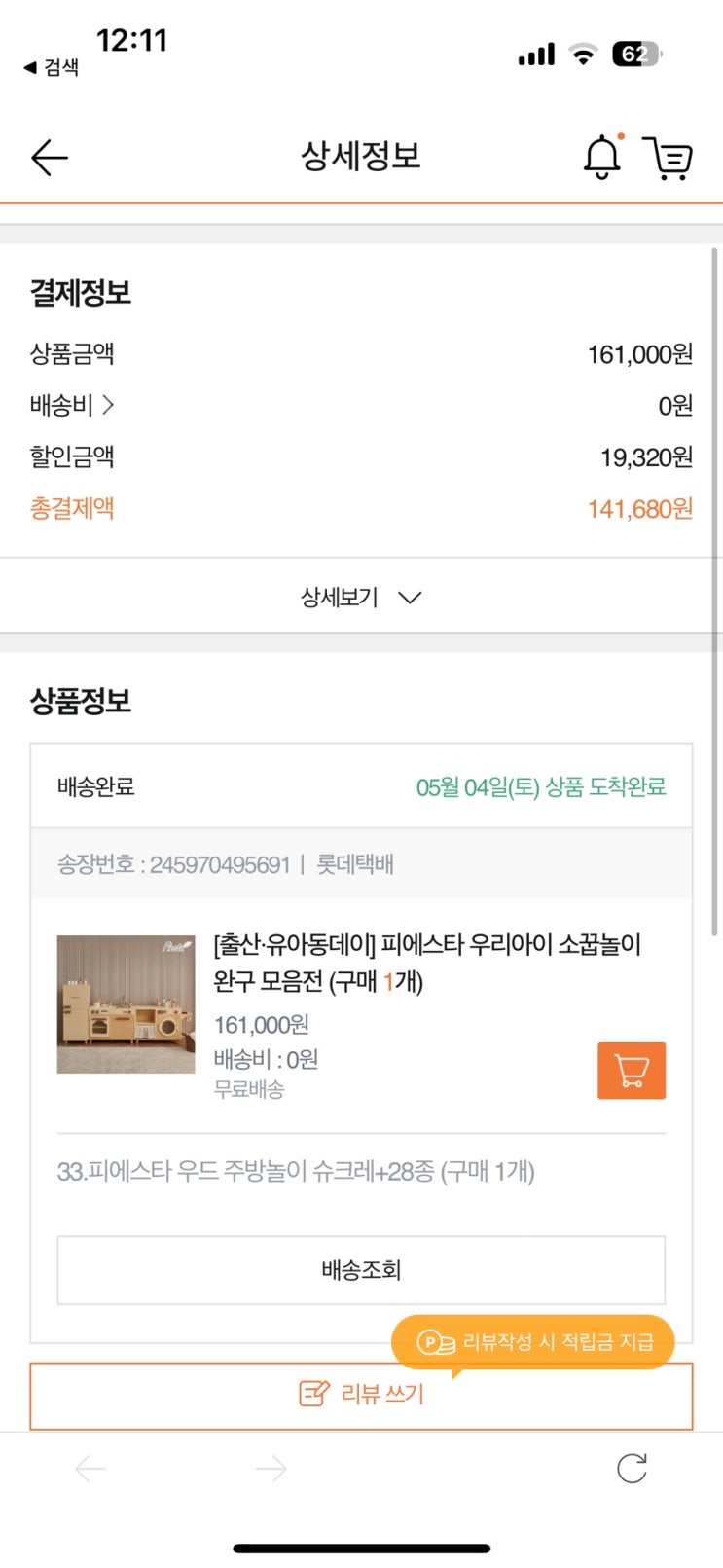Click the 배송조회 button
This screenshot has width=723, height=1568.
(x=361, y=1269)
